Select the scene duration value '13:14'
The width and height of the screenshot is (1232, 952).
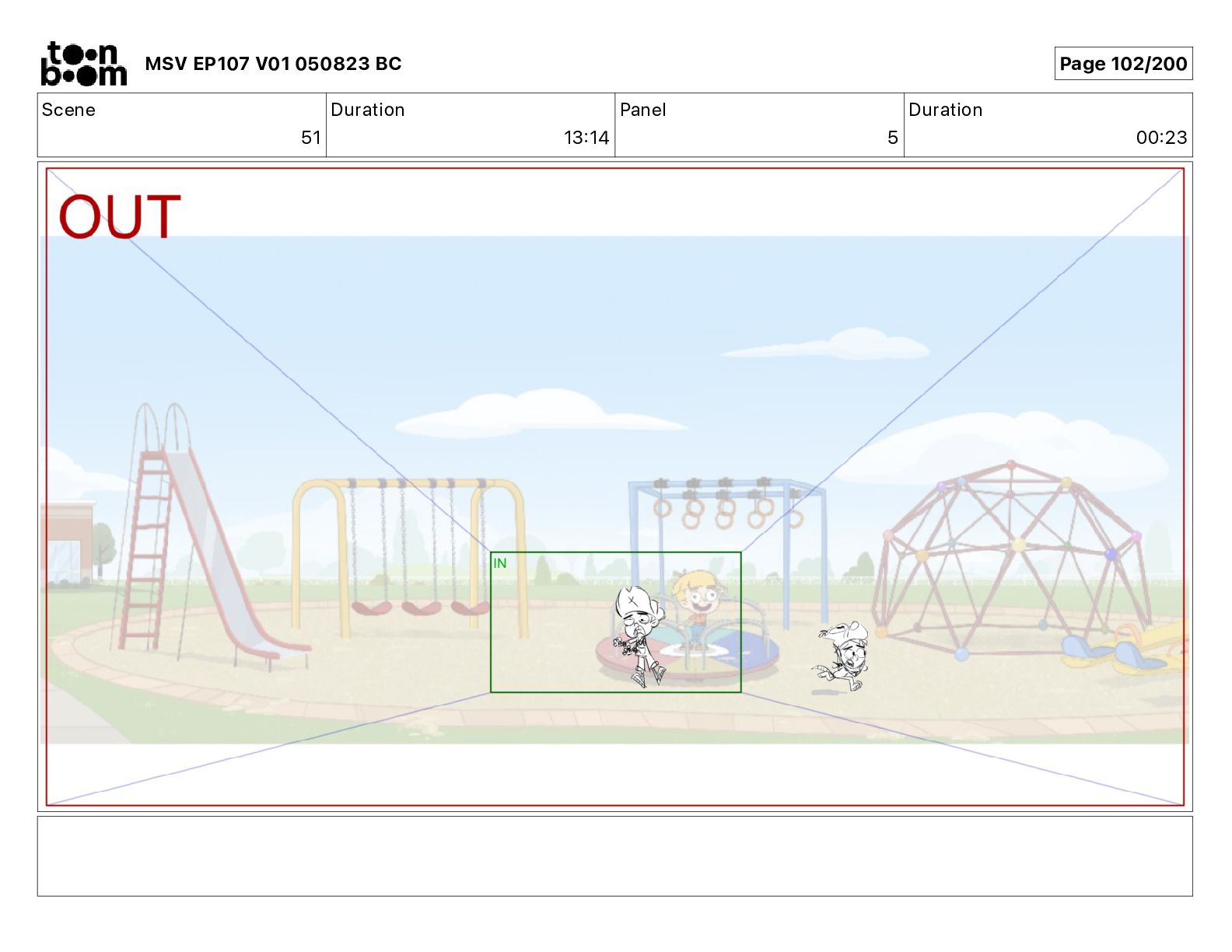[x=586, y=138]
